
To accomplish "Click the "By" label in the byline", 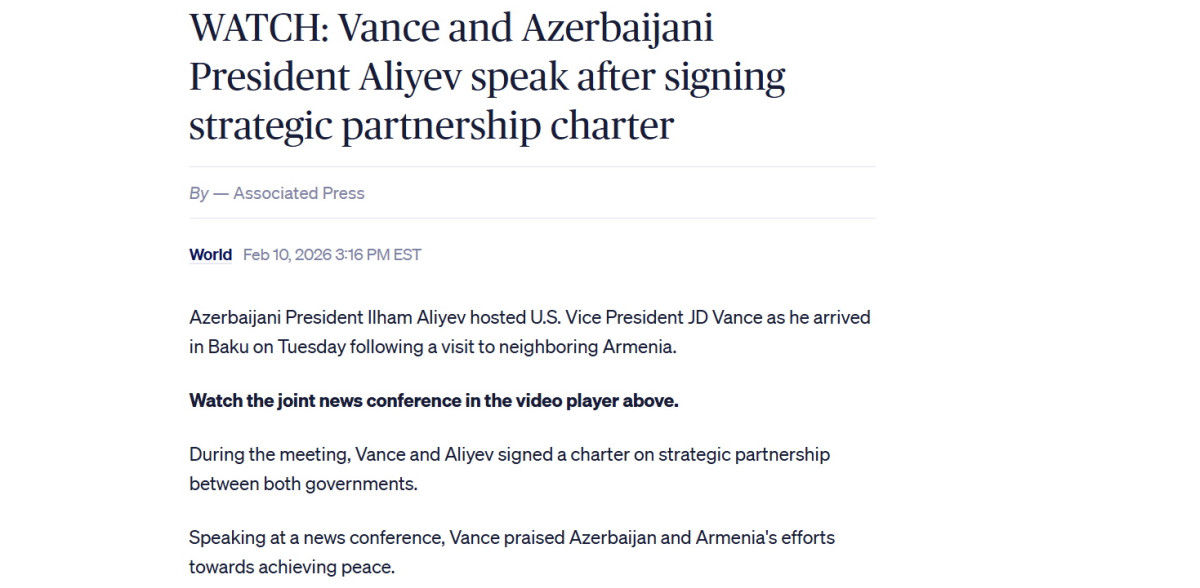I will tap(198, 193).
